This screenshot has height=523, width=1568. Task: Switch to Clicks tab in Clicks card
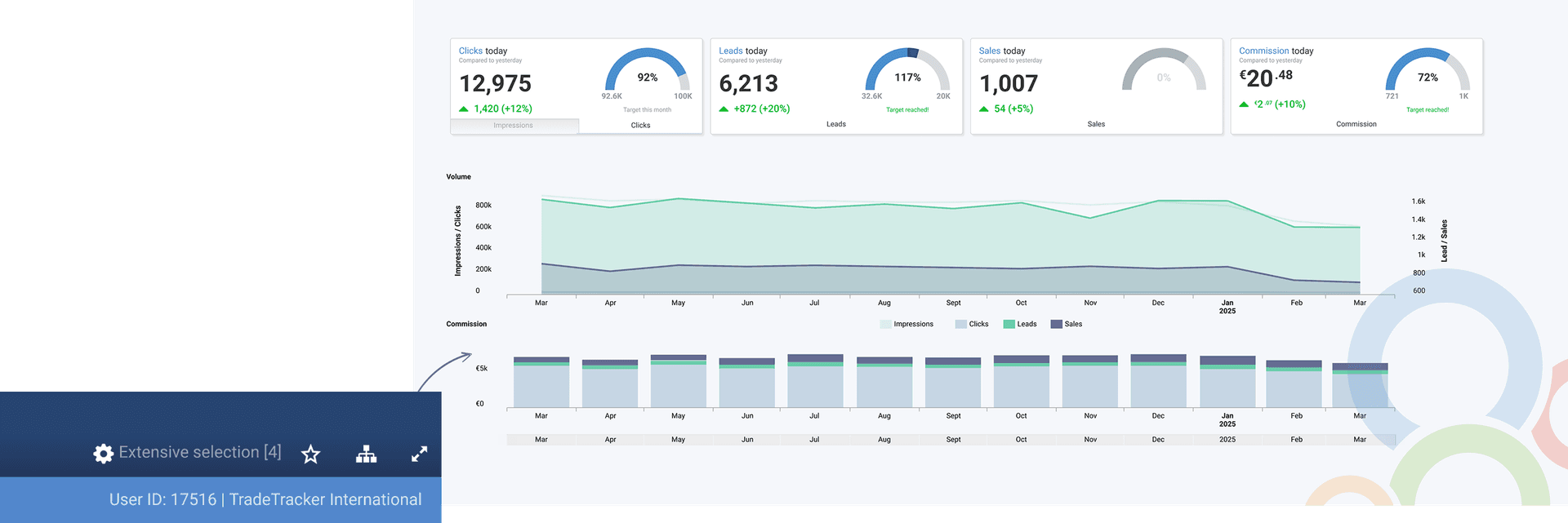(x=640, y=126)
